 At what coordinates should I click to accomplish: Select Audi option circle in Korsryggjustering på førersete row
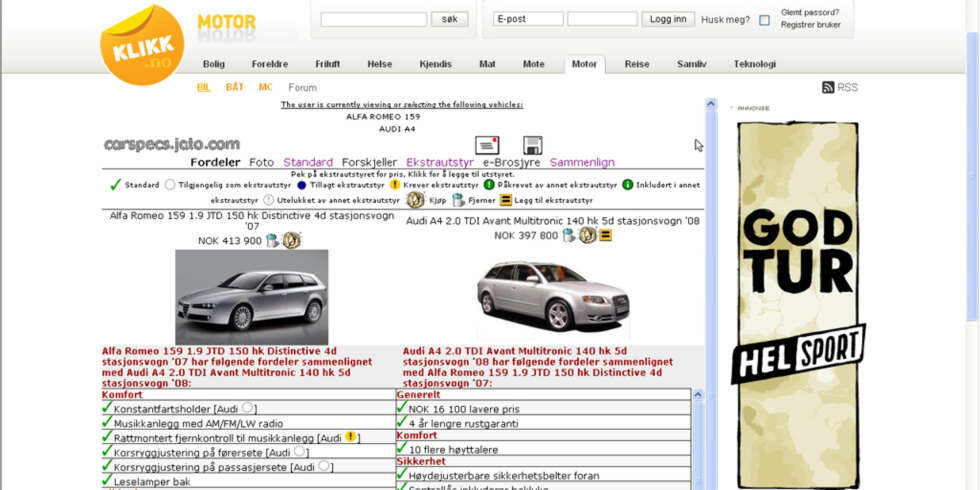[x=299, y=451]
